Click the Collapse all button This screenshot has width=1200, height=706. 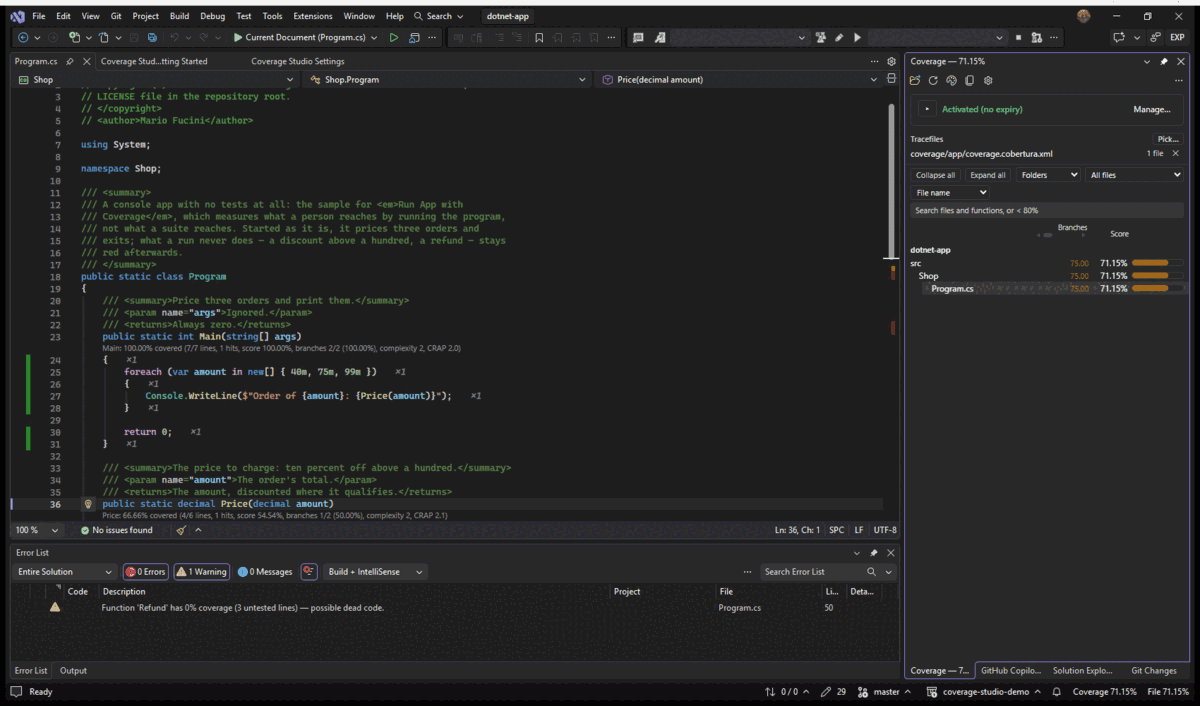coord(936,175)
